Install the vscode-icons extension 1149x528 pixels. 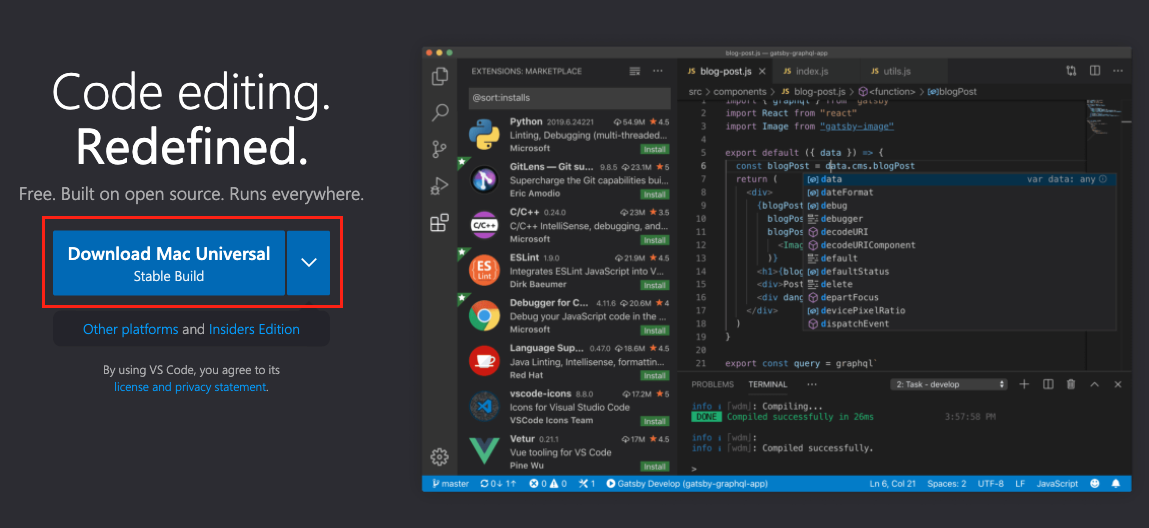point(654,421)
